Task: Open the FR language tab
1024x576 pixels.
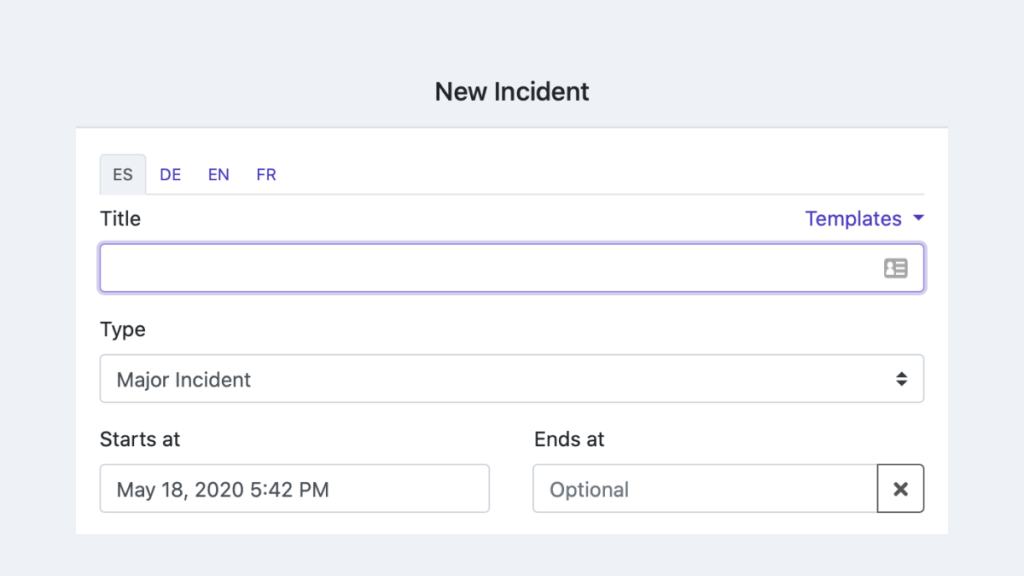Action: (266, 174)
